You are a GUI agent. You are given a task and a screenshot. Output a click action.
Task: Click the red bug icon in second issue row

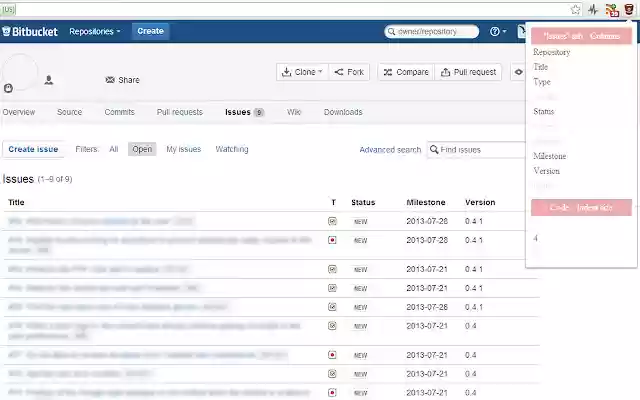(x=332, y=240)
